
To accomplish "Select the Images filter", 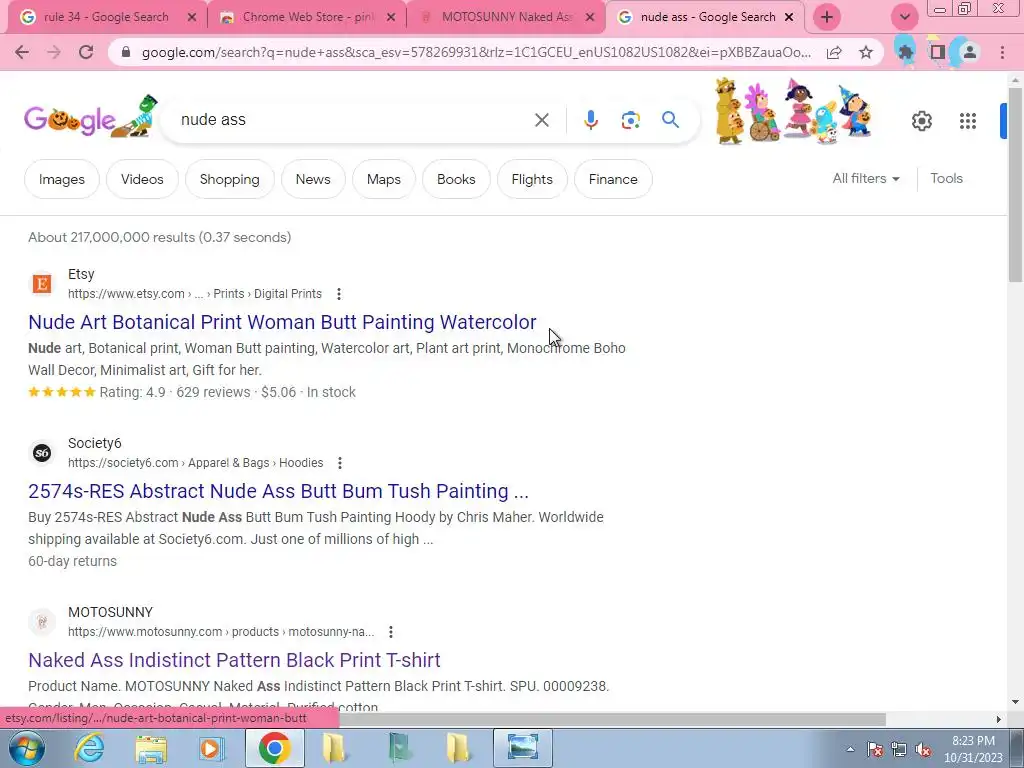I will (x=61, y=179).
